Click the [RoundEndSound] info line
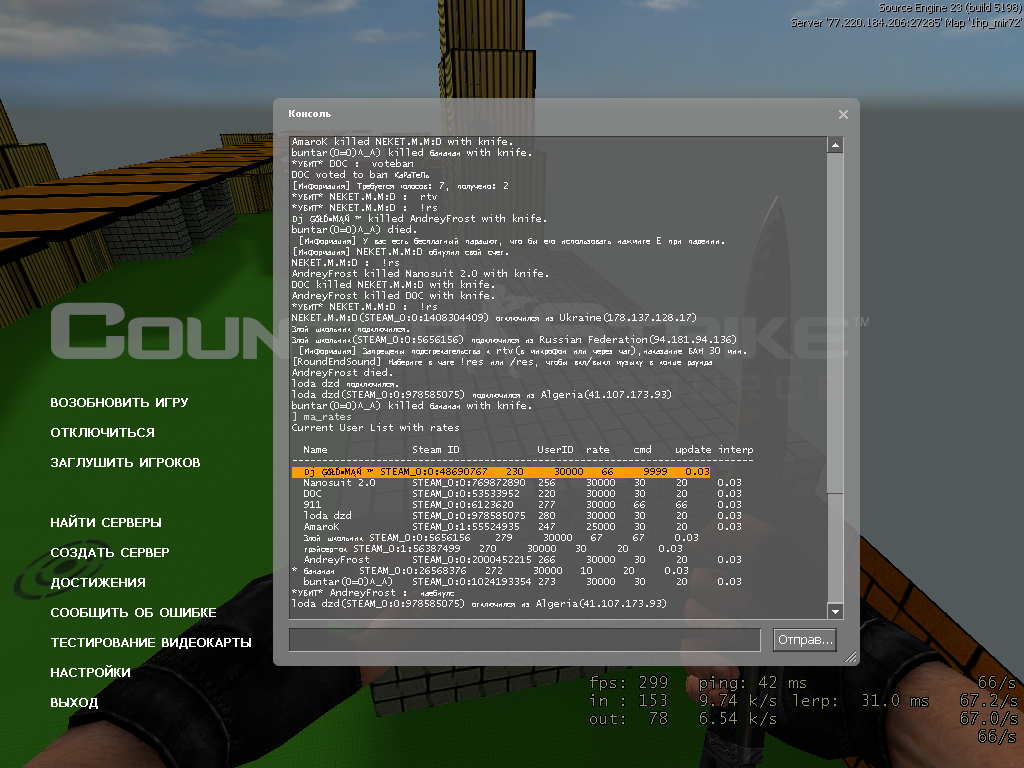 [502, 362]
